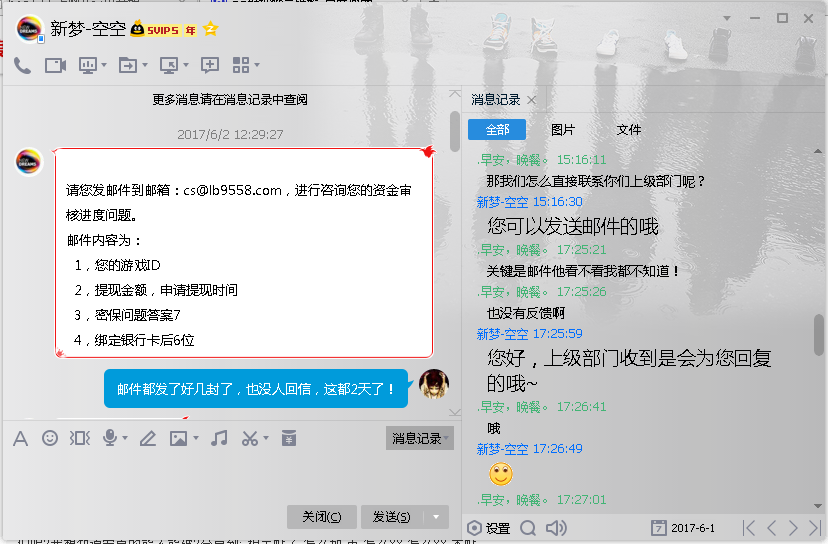Switch to the 文件 filter tab
The width and height of the screenshot is (828, 544).
(x=628, y=129)
